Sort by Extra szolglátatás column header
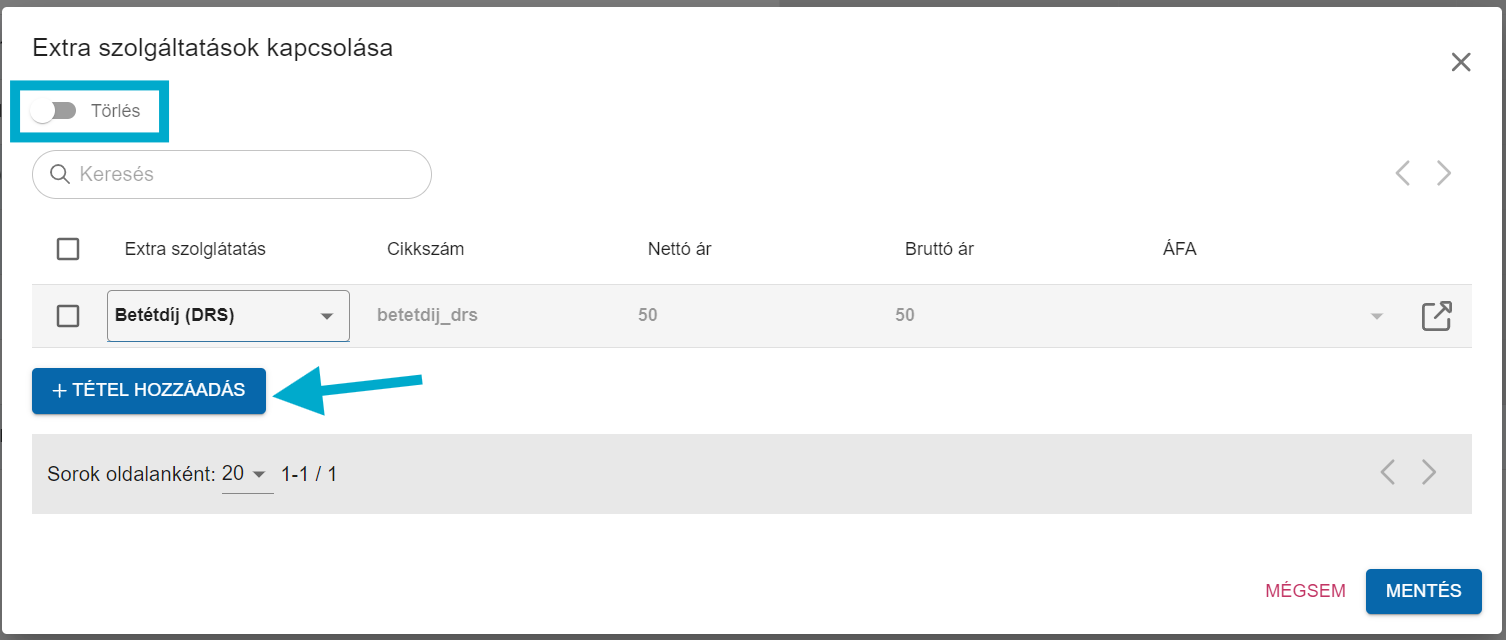Screen dimensions: 1506x640 click(x=195, y=249)
